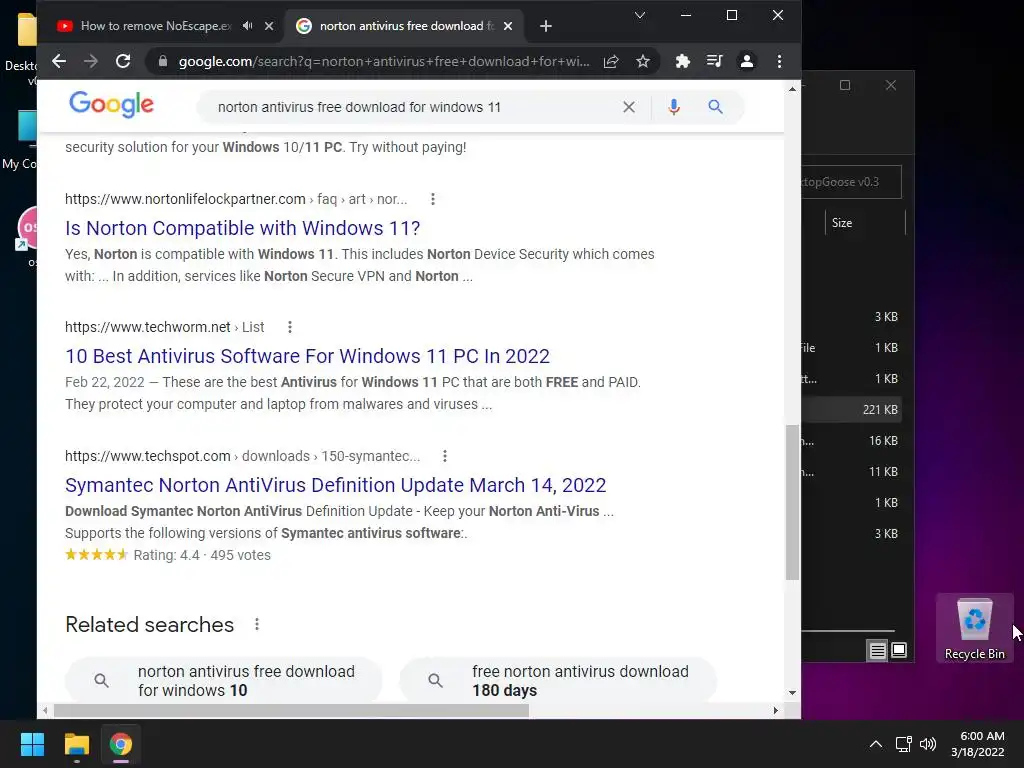
Task: Open Windows Start menu
Action: (x=32, y=744)
